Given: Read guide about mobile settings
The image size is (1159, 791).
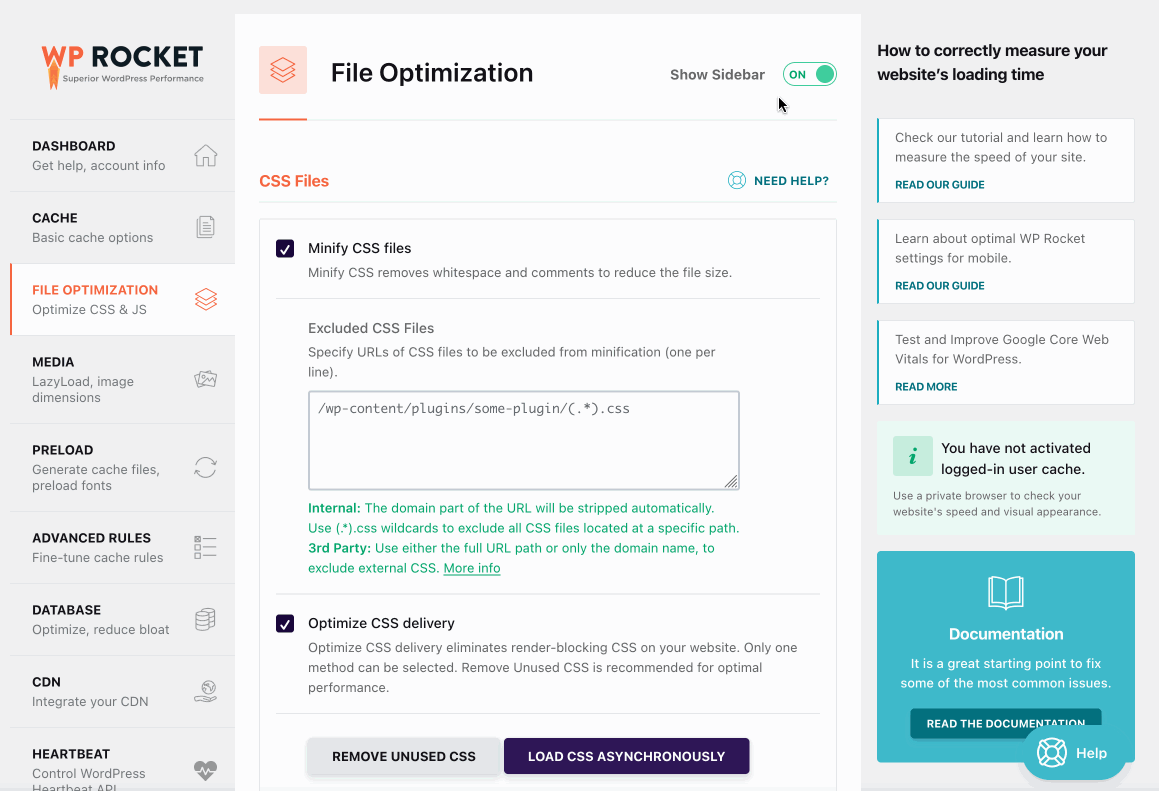Looking at the screenshot, I should (x=939, y=285).
